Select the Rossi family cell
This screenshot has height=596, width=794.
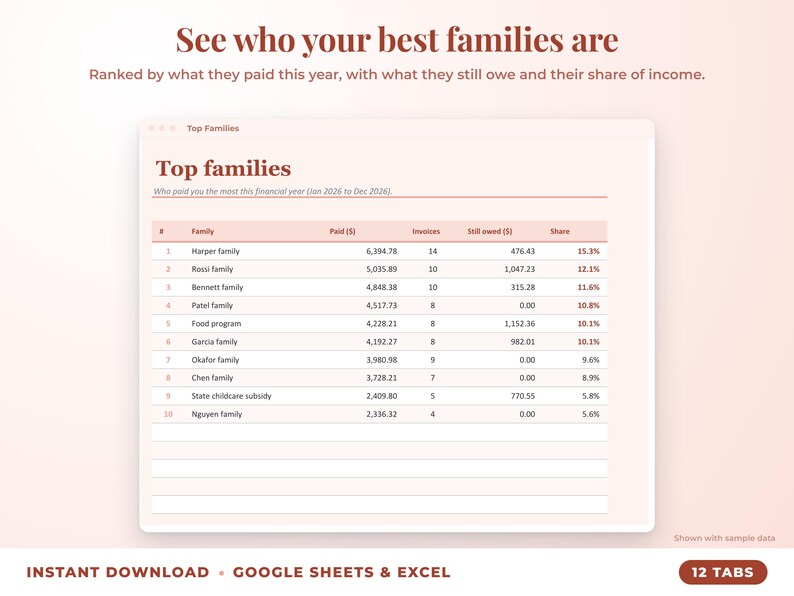click(212, 269)
